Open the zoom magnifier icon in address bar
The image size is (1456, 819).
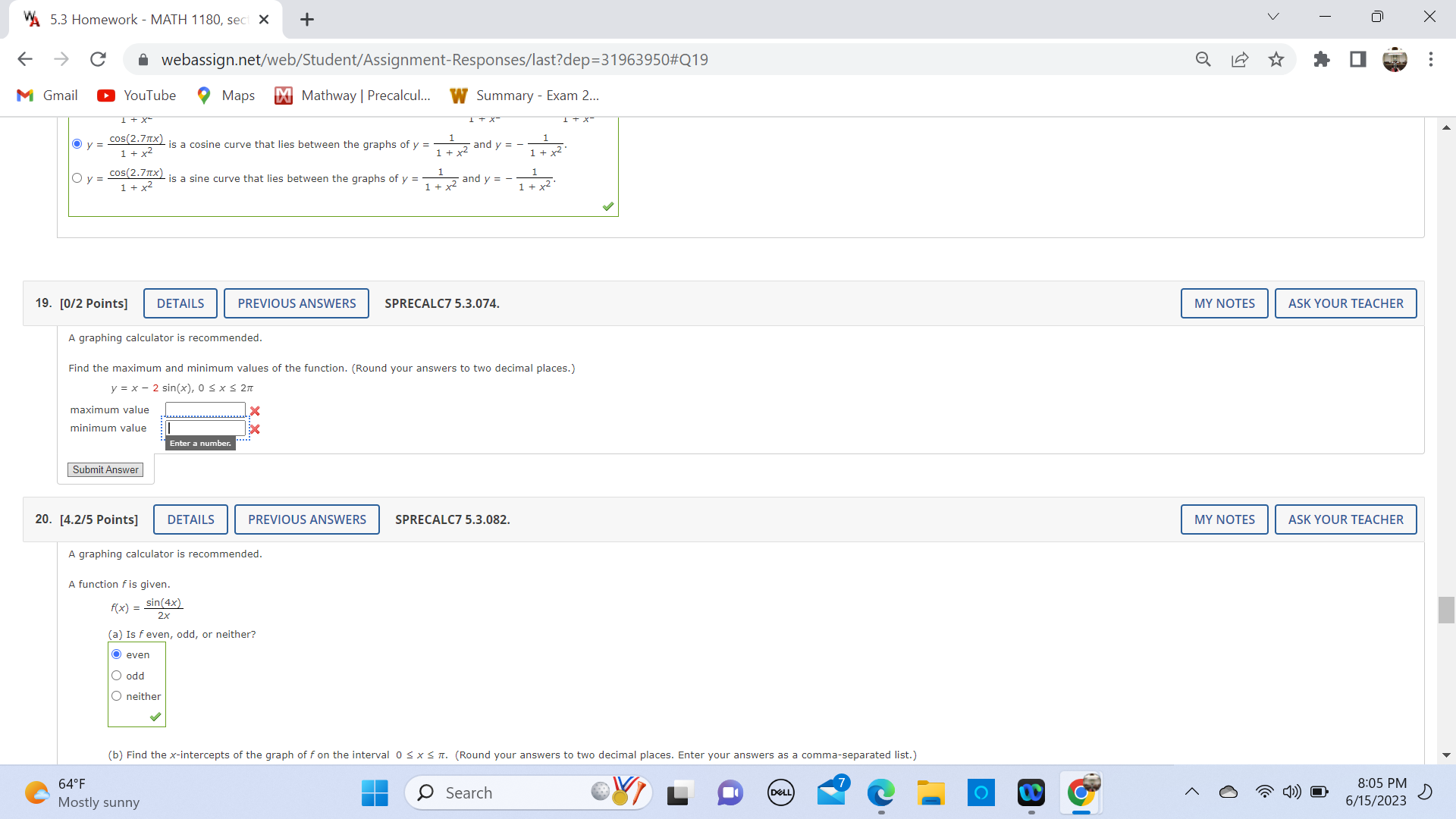point(1203,59)
